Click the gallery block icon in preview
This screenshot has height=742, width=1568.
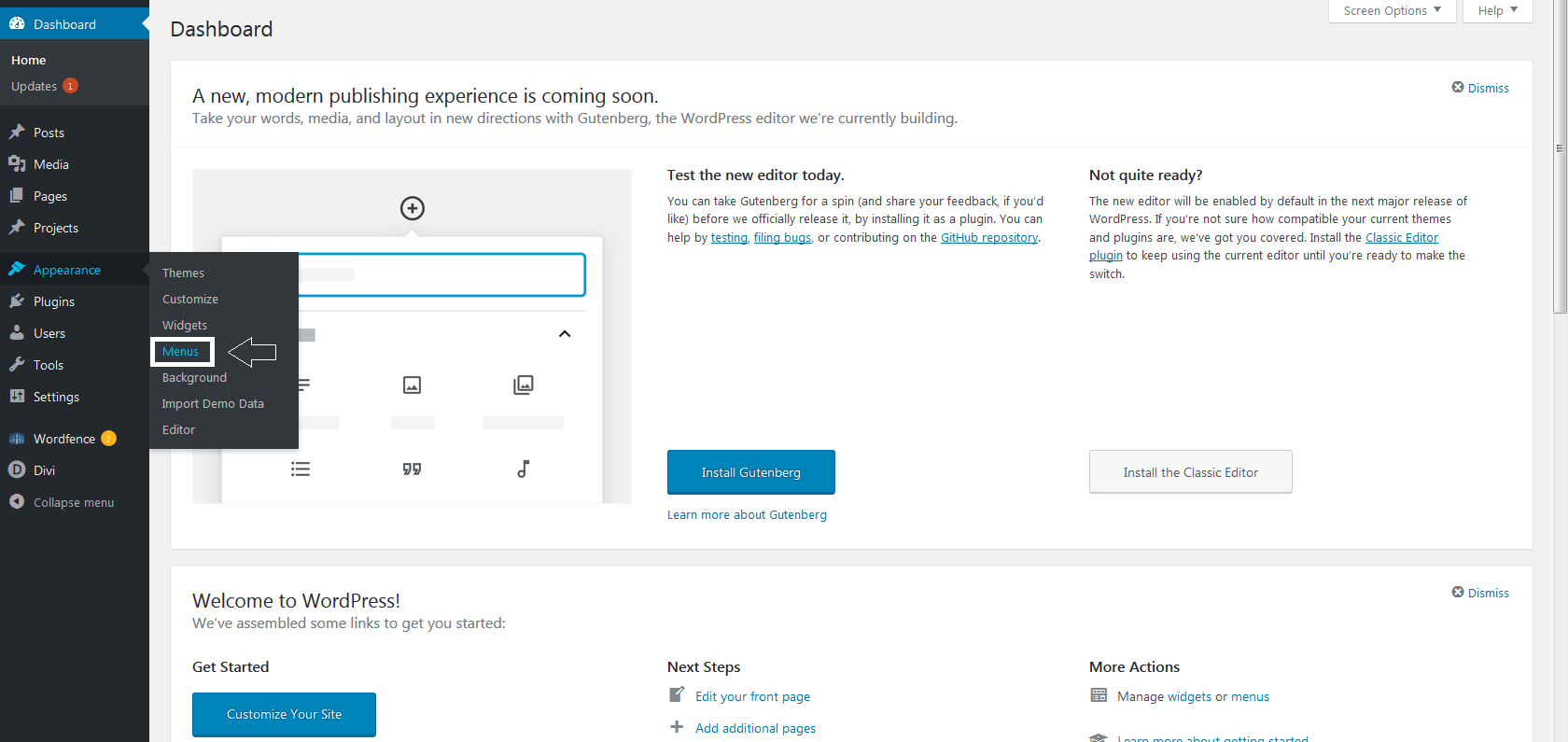click(524, 385)
